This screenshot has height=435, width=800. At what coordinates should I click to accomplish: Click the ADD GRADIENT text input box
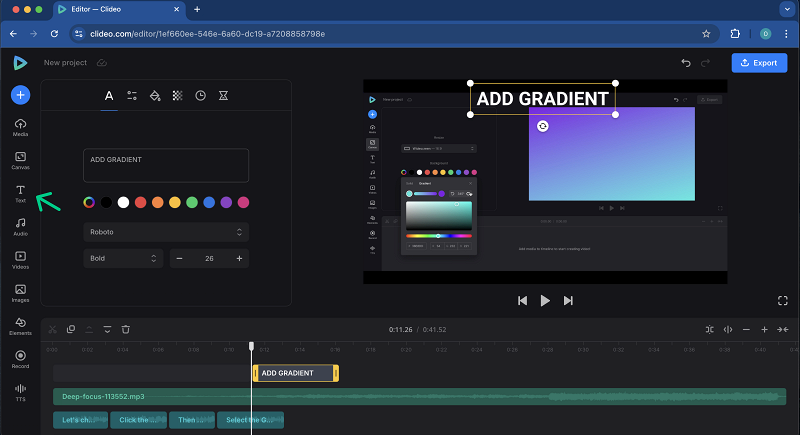click(166, 165)
